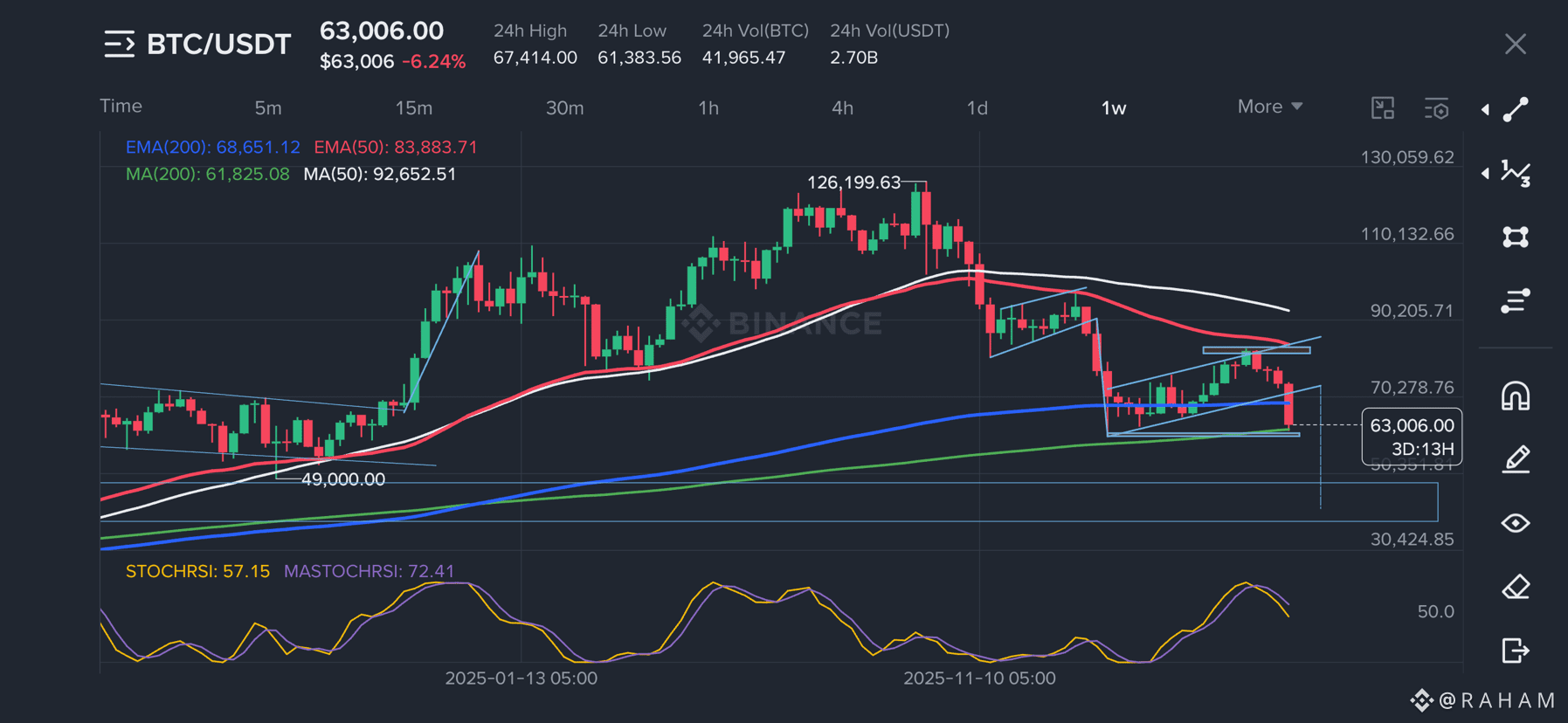This screenshot has height=723, width=1568.
Task: Click the 90,205.71 price axis label
Action: point(1412,311)
